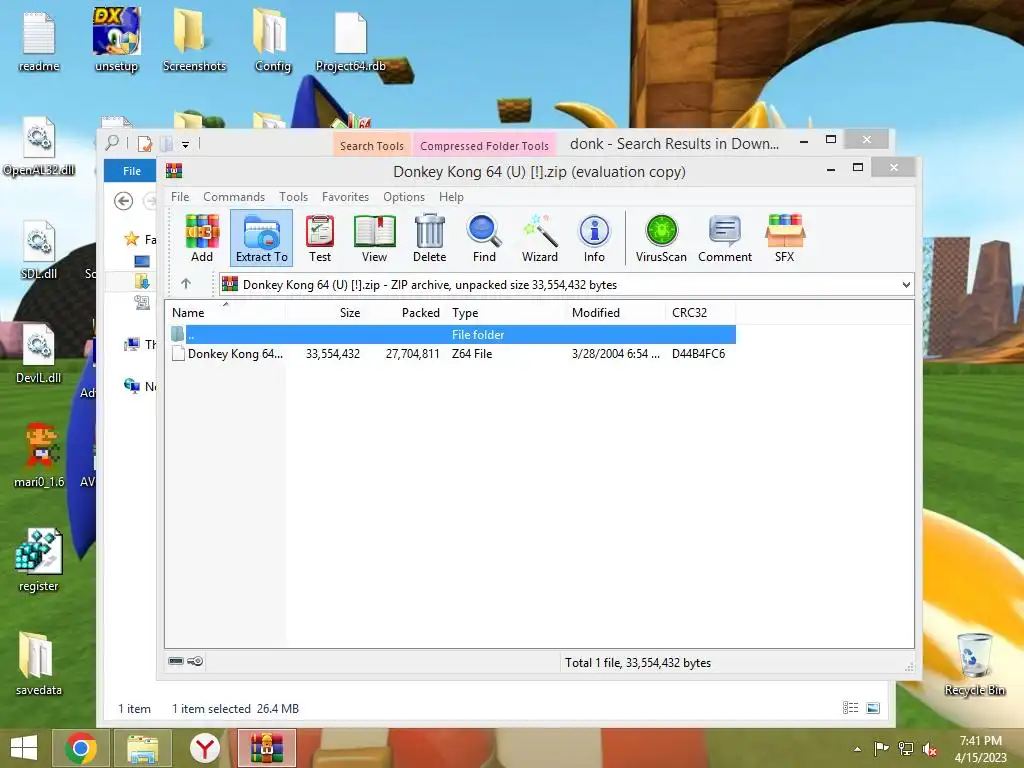
Task: Open the Tools menu
Action: (293, 197)
